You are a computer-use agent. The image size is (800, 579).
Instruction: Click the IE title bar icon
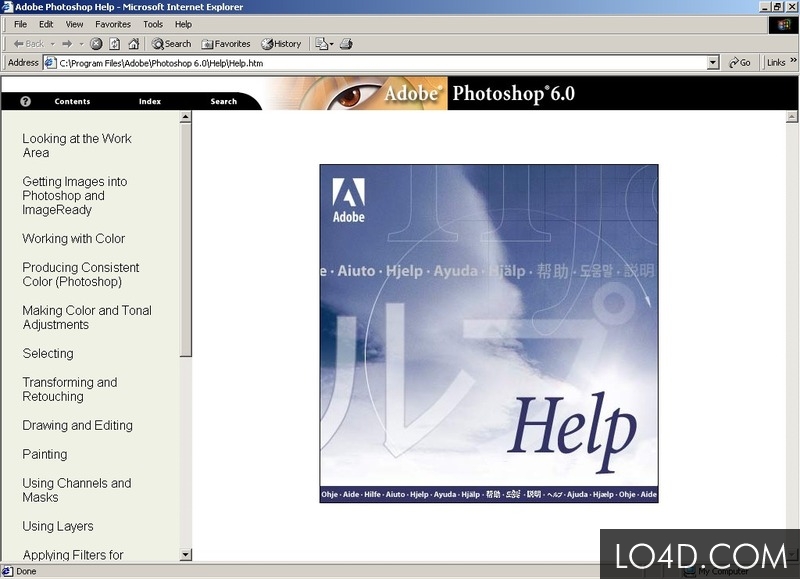pos(7,7)
